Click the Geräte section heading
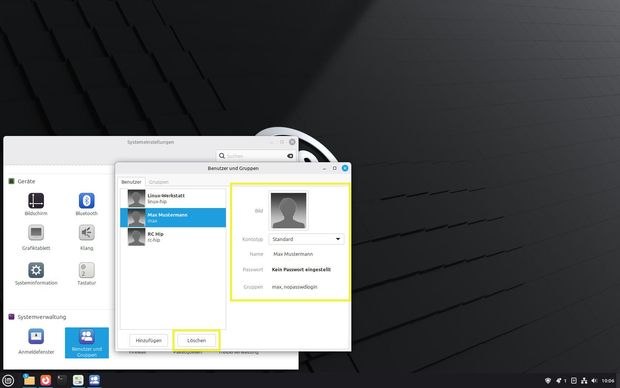 click(x=26, y=181)
